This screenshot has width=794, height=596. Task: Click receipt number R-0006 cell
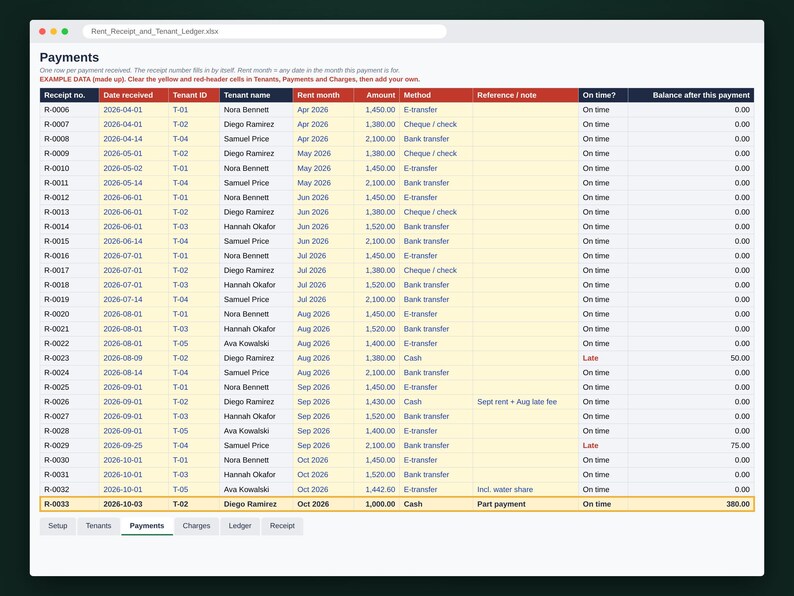[x=69, y=110]
